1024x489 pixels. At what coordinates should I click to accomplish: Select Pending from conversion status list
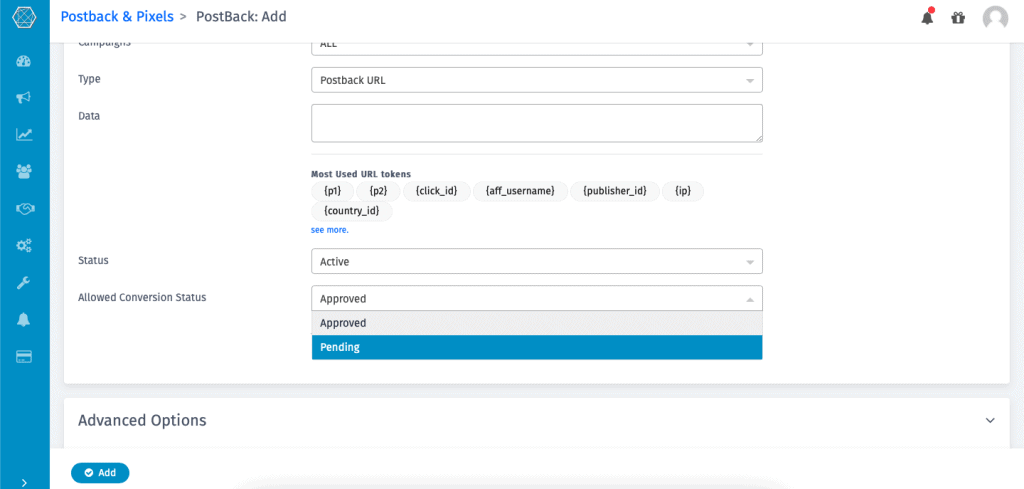(536, 347)
